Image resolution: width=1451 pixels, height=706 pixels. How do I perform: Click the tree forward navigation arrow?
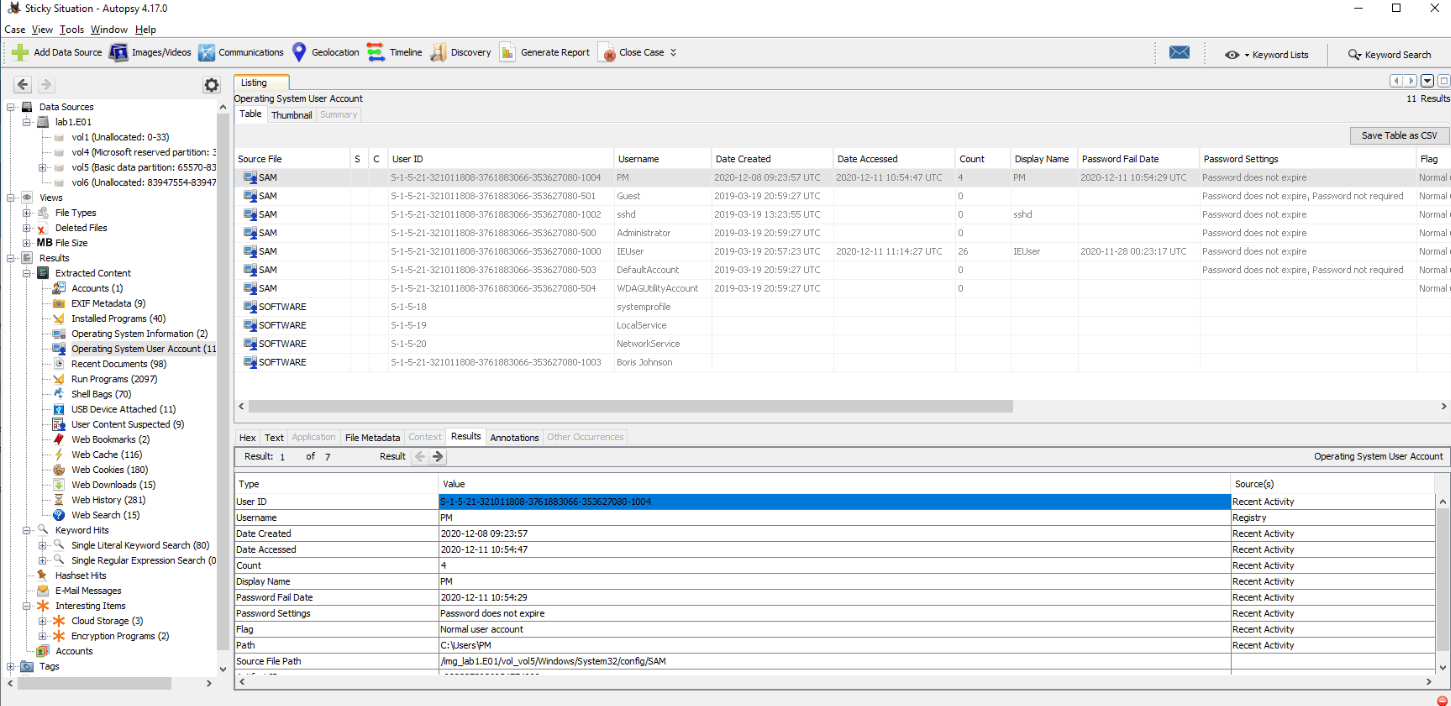(x=46, y=85)
